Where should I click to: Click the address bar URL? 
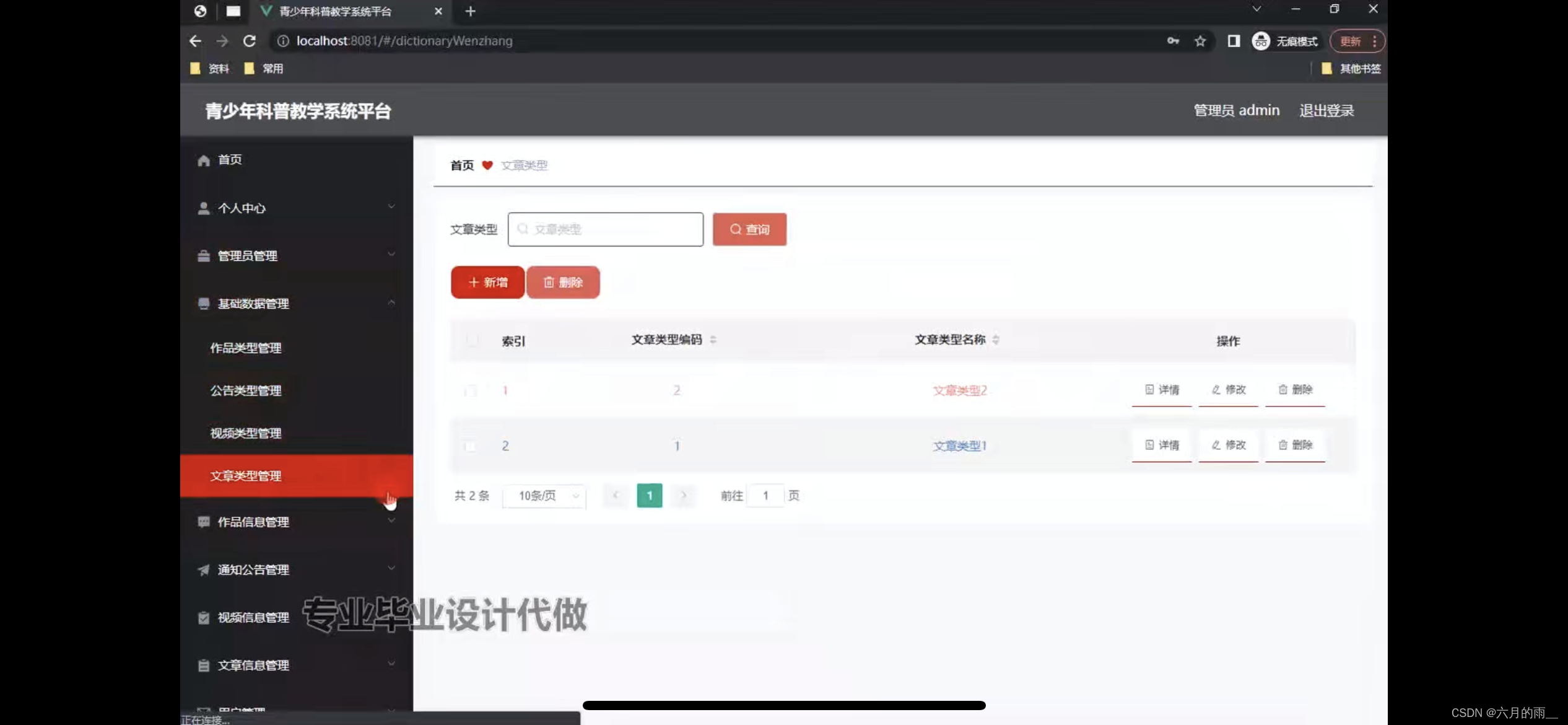(404, 41)
